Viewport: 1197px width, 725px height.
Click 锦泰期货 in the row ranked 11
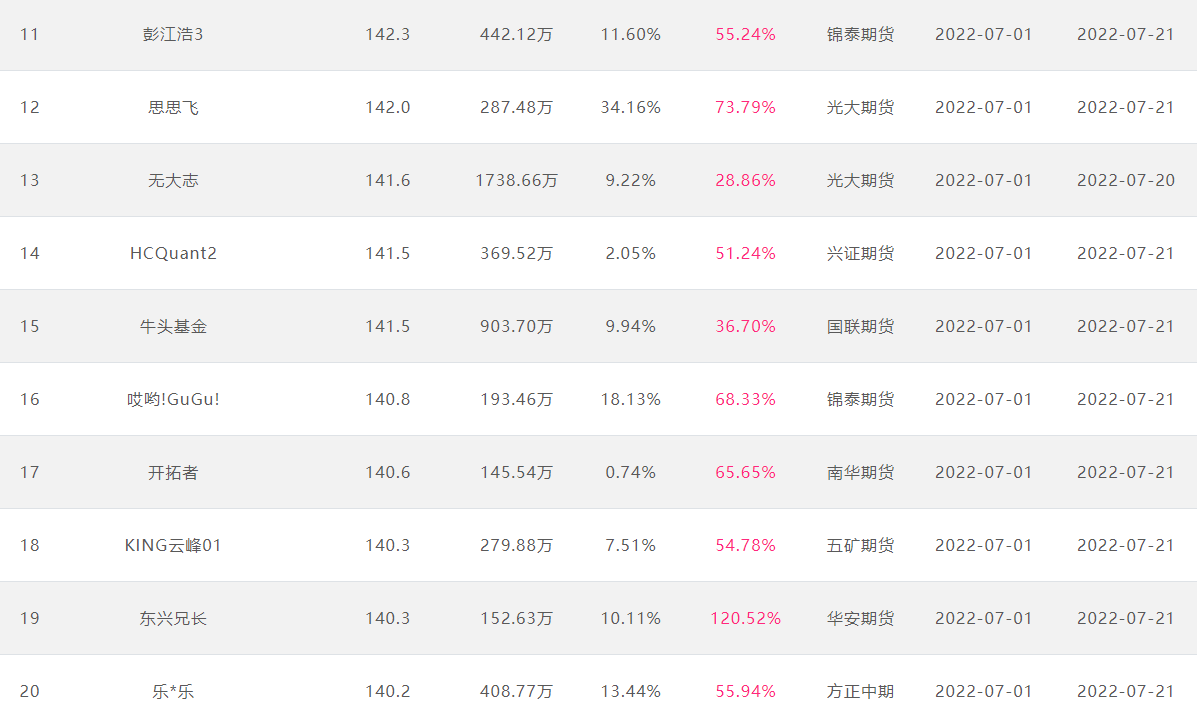860,34
